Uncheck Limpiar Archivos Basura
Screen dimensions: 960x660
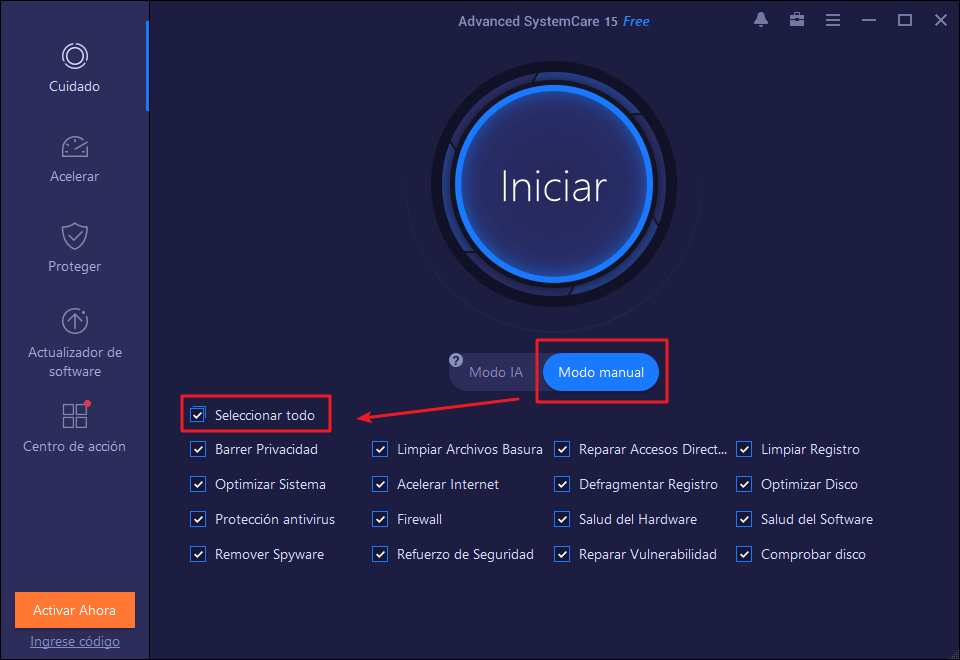click(x=380, y=449)
